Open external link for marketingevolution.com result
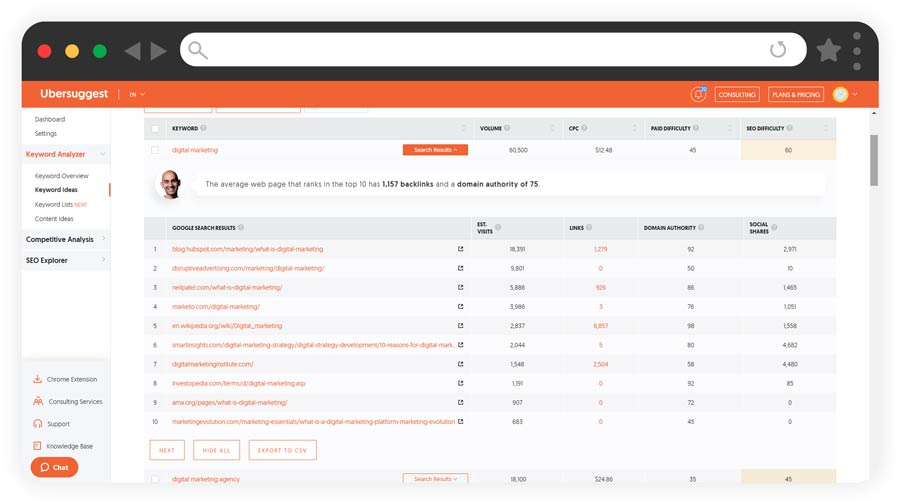This screenshot has width=900, height=504. [x=460, y=421]
